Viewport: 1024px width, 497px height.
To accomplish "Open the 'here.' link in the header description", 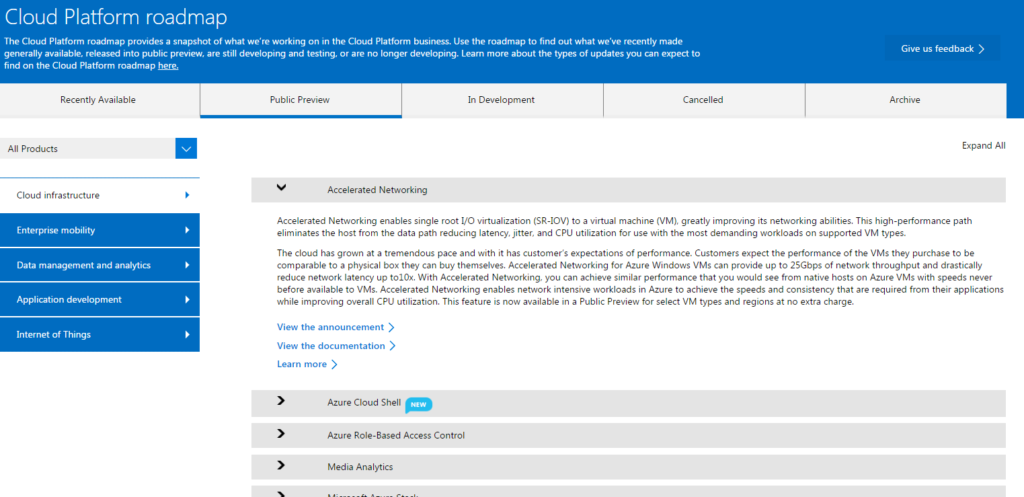I will [x=168, y=65].
